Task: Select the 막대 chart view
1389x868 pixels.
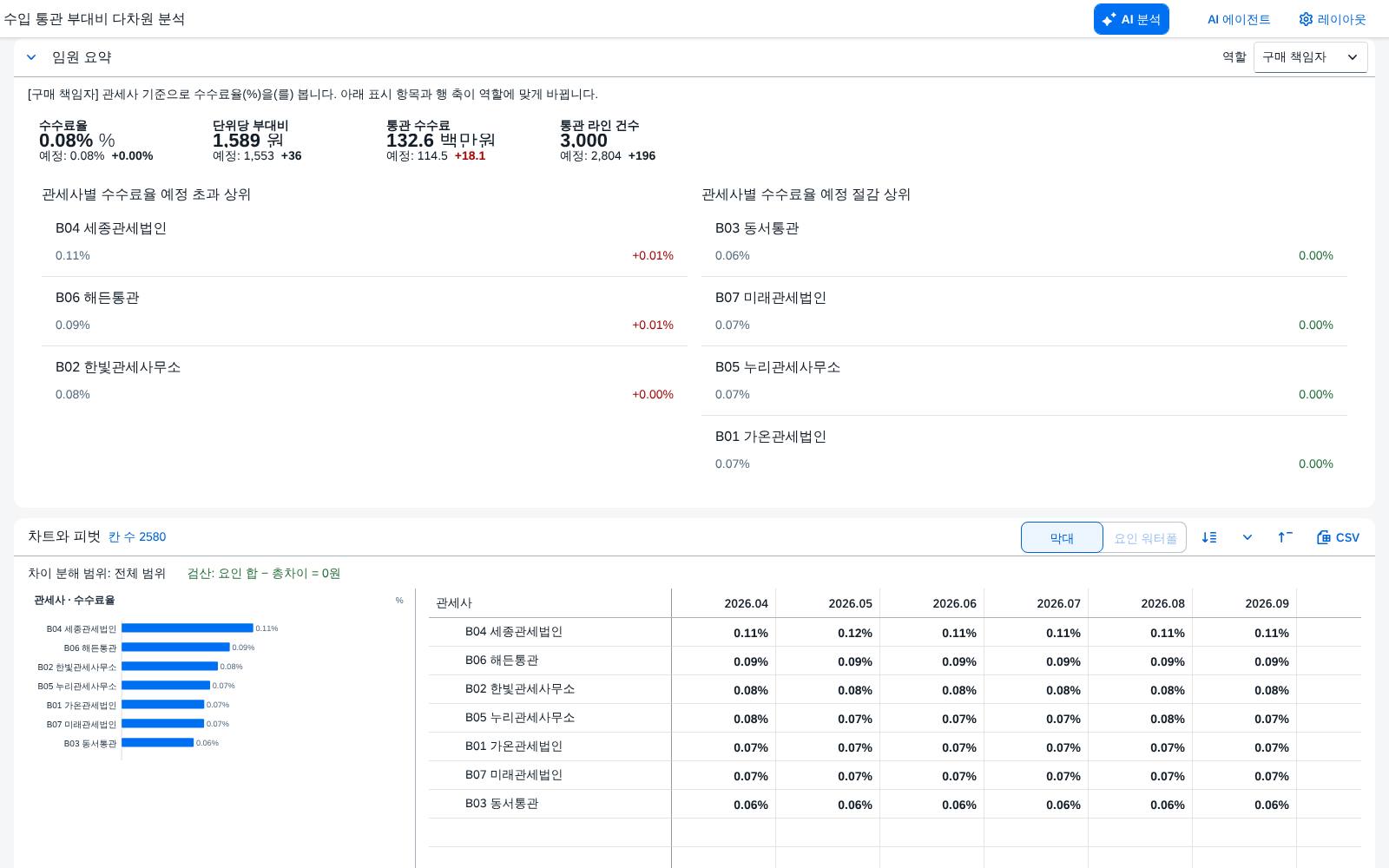Action: coord(1062,537)
